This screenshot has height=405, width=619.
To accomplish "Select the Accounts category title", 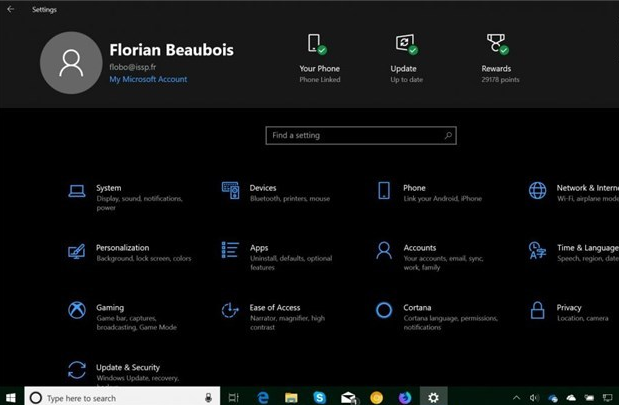I will click(x=420, y=248).
